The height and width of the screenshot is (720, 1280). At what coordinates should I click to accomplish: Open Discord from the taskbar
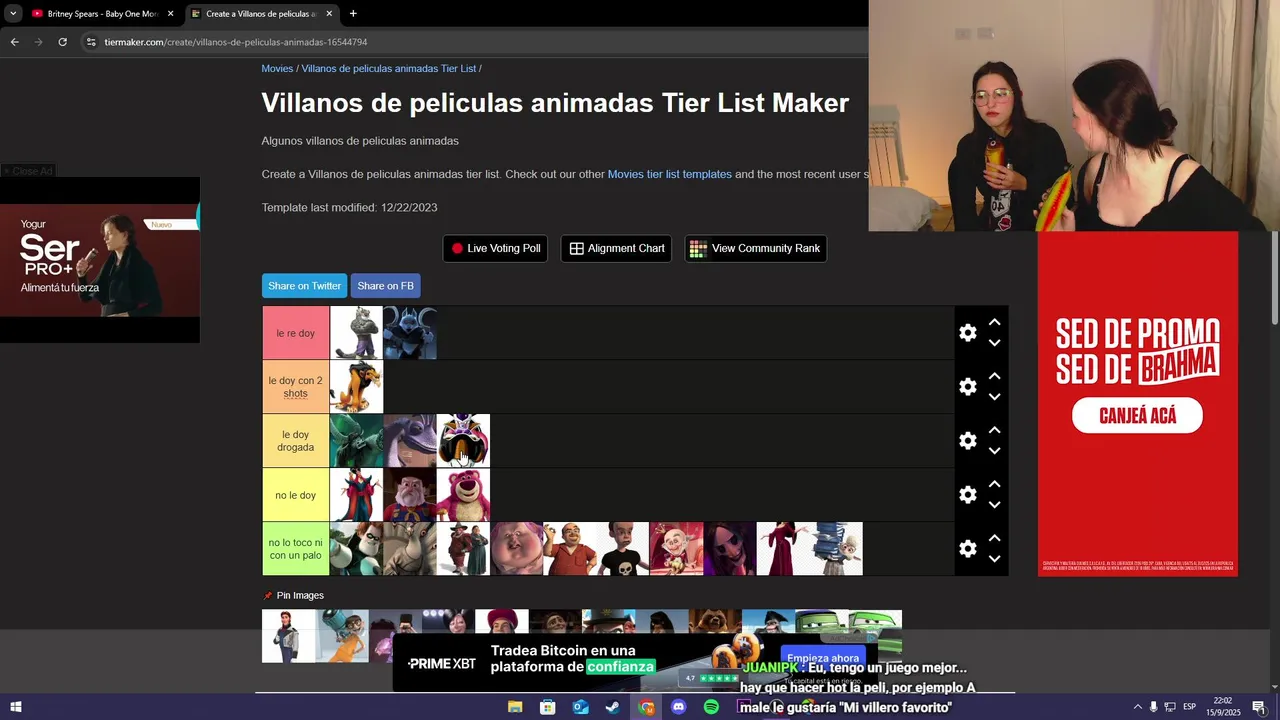pos(679,707)
